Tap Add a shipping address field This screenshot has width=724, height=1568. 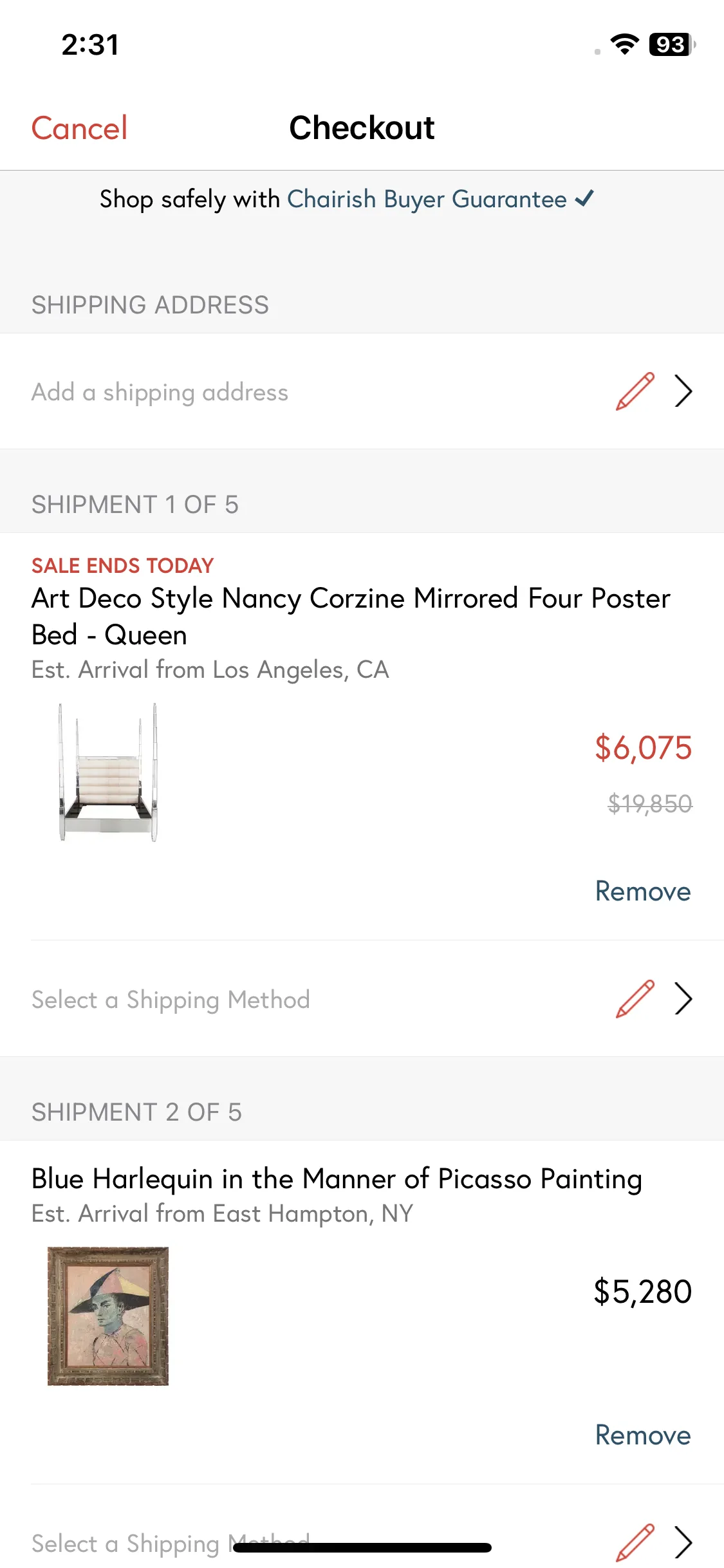pyautogui.click(x=362, y=391)
